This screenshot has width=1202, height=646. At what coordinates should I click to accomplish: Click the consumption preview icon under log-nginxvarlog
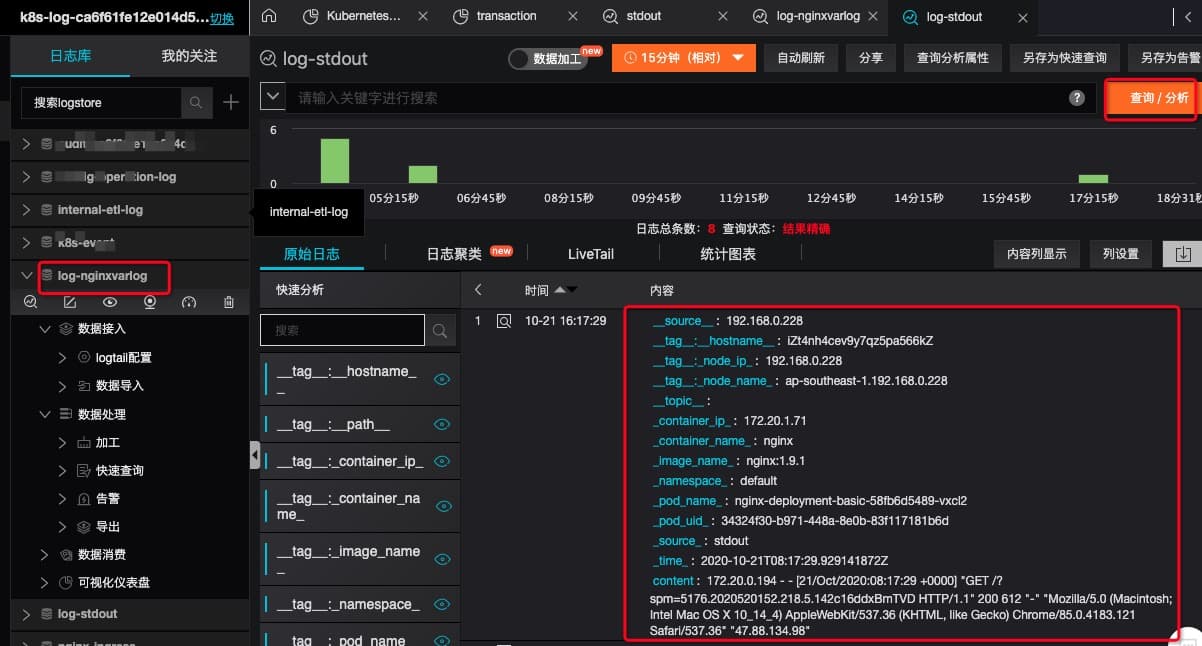tap(150, 302)
